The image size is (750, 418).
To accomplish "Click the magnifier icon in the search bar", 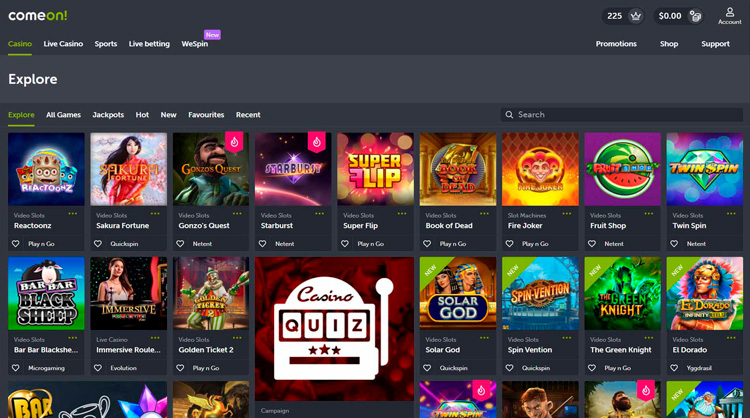I will pos(510,115).
